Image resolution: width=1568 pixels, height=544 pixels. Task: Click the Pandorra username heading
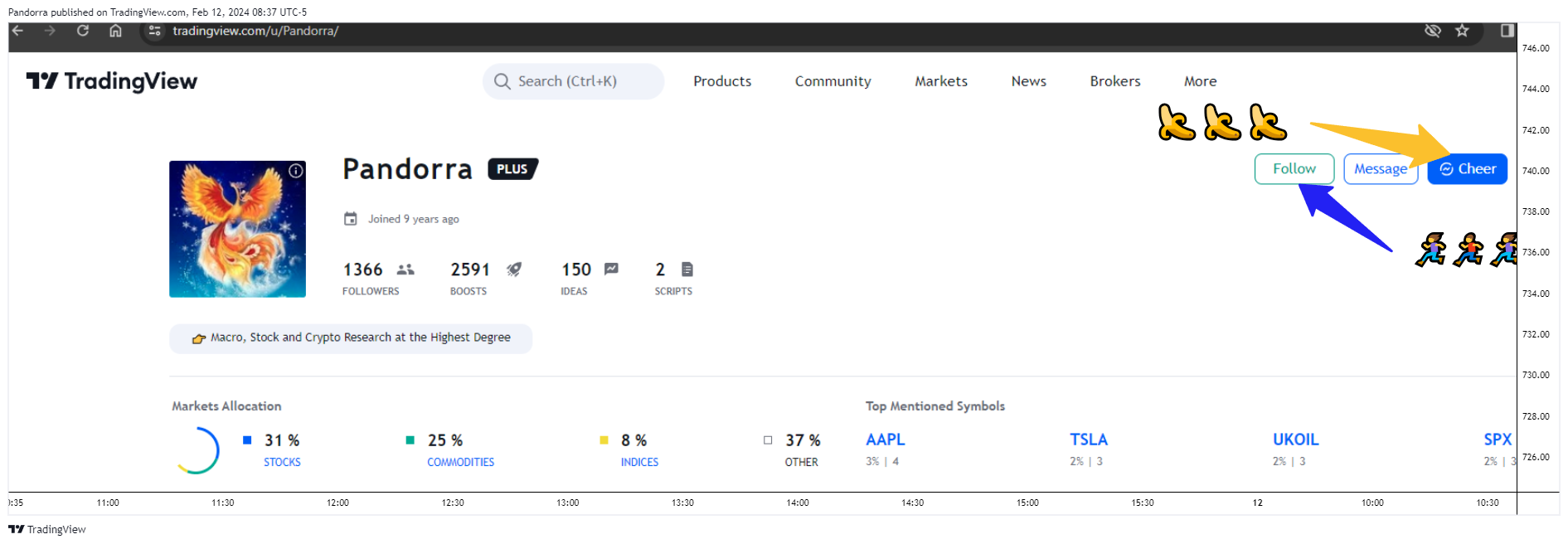407,169
